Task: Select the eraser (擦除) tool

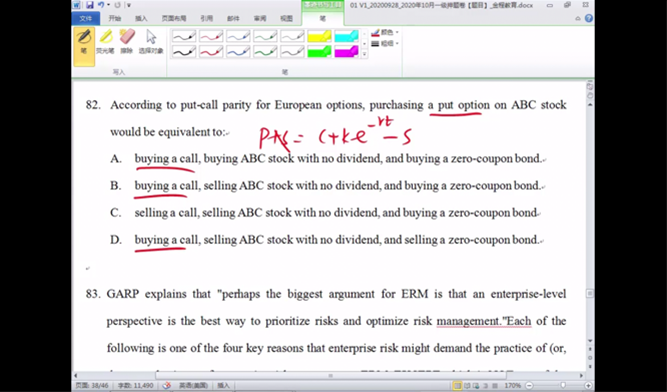Action: coord(126,42)
